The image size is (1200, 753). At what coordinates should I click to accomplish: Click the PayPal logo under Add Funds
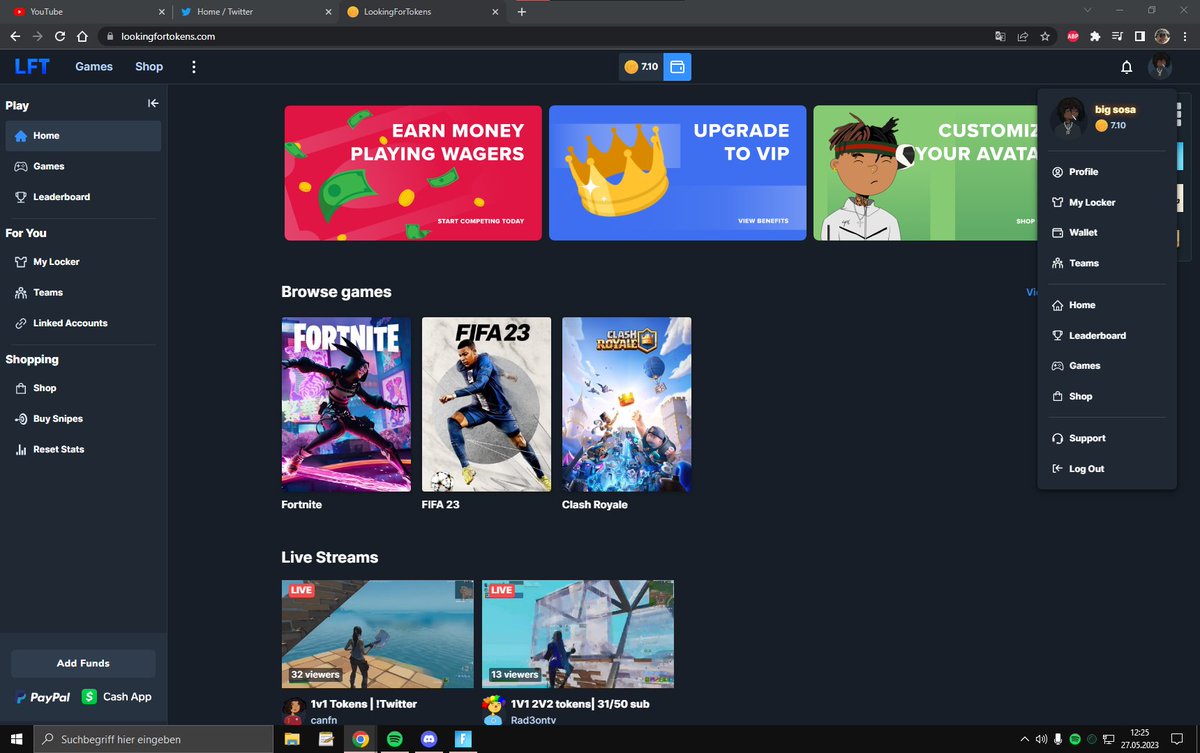pos(43,697)
